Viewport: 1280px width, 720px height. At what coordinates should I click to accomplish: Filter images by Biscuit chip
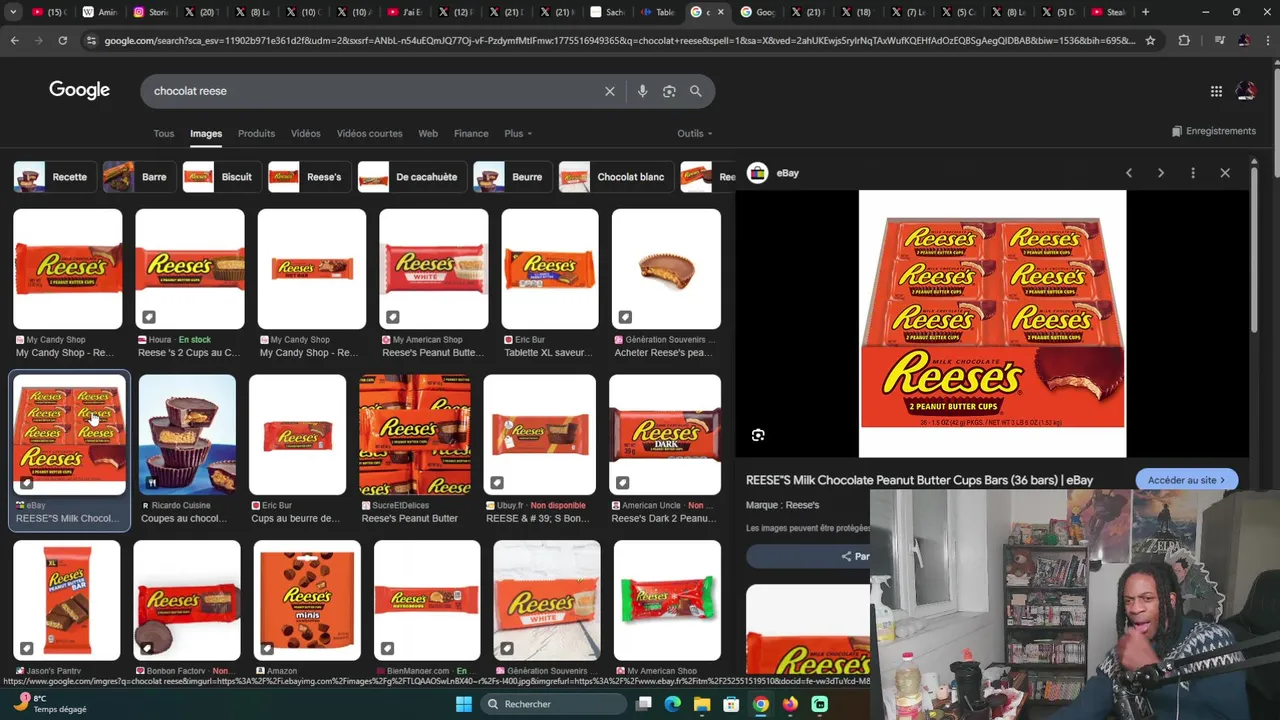pyautogui.click(x=221, y=177)
